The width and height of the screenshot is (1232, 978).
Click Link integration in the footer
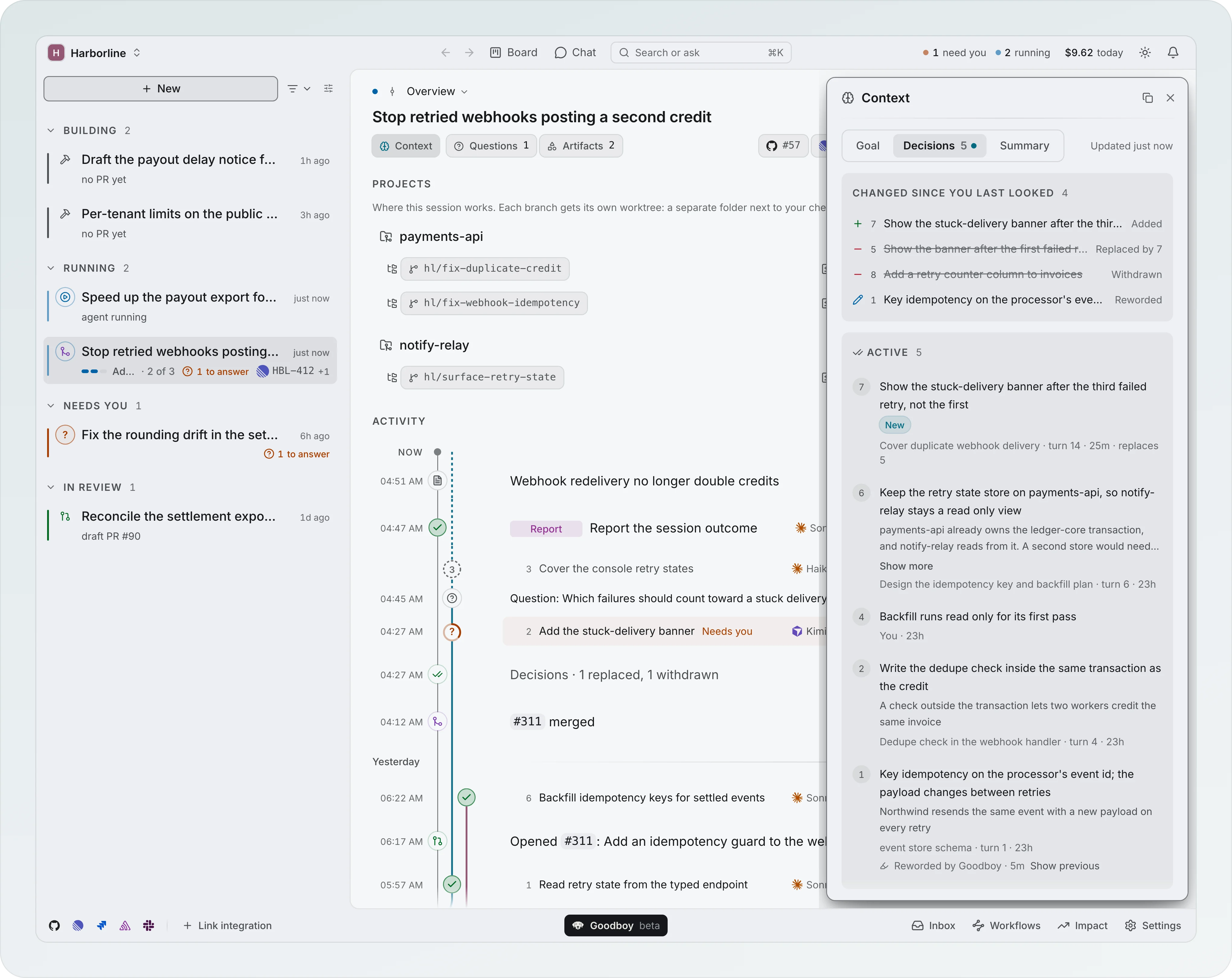point(227,925)
